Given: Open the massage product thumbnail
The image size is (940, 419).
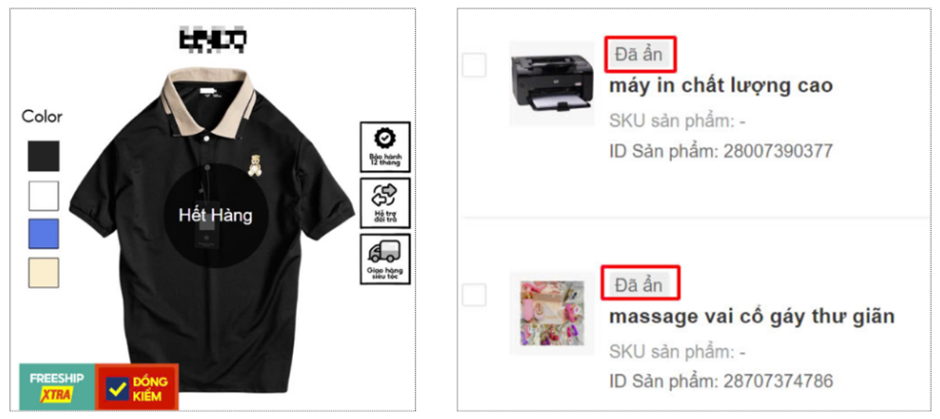Looking at the screenshot, I should [552, 313].
